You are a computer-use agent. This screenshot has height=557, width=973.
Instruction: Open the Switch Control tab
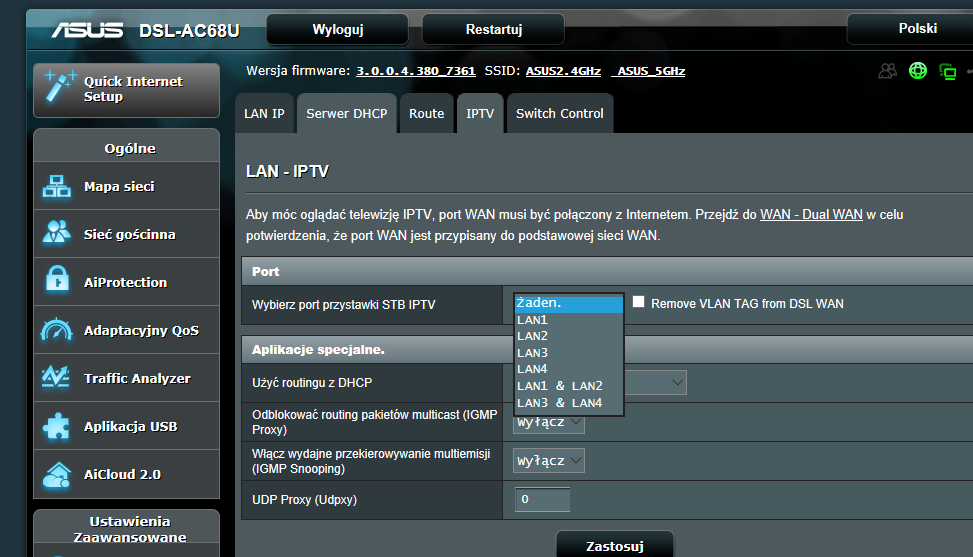point(559,114)
